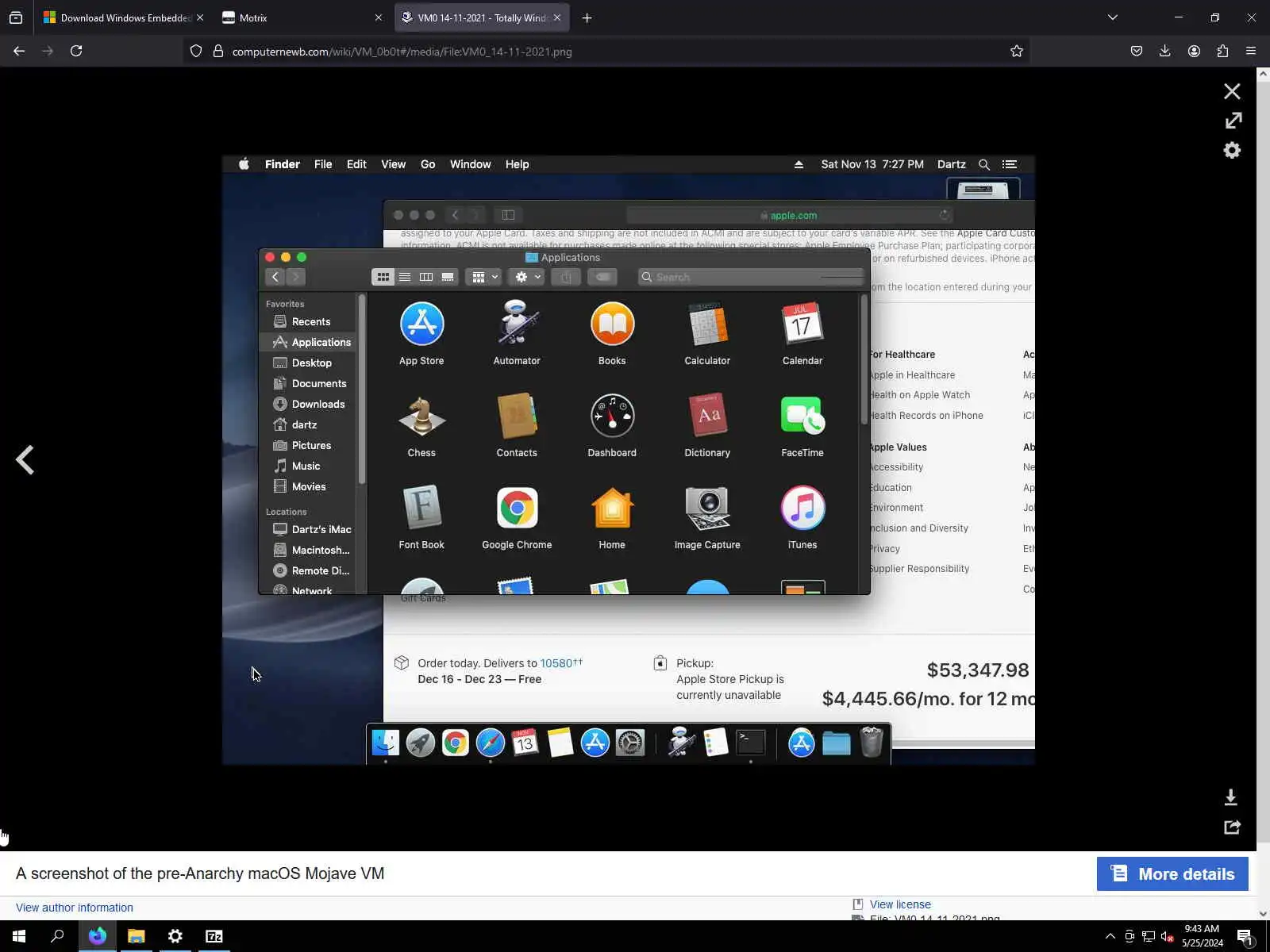Viewport: 1270px width, 952px height.
Task: Click the More details button
Action: pyautogui.click(x=1172, y=873)
